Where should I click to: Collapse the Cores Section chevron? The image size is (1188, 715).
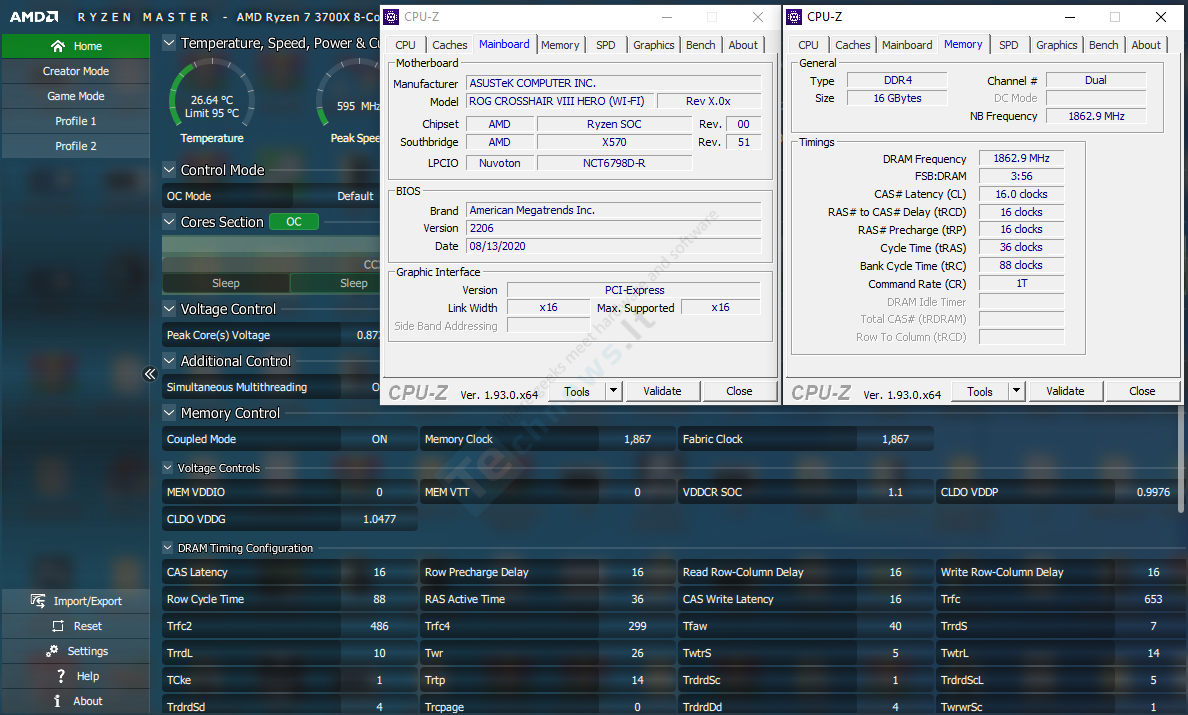pyautogui.click(x=169, y=222)
